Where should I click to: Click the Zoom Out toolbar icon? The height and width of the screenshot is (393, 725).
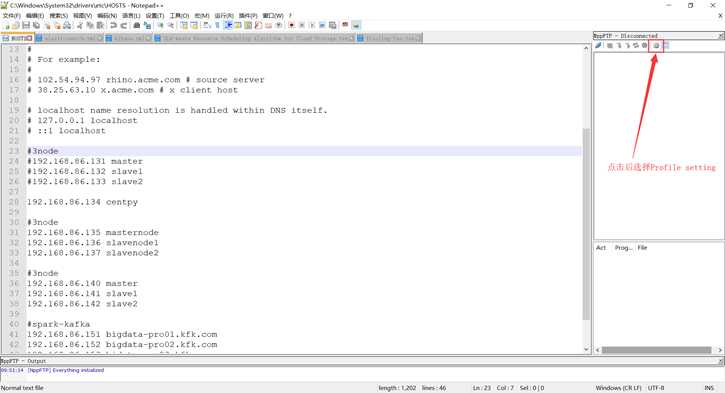(x=171, y=25)
